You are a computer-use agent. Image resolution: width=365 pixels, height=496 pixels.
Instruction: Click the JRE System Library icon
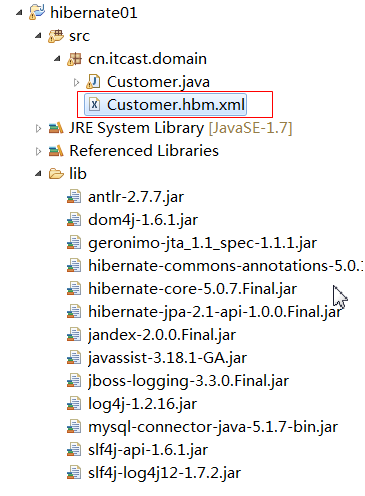click(56, 128)
